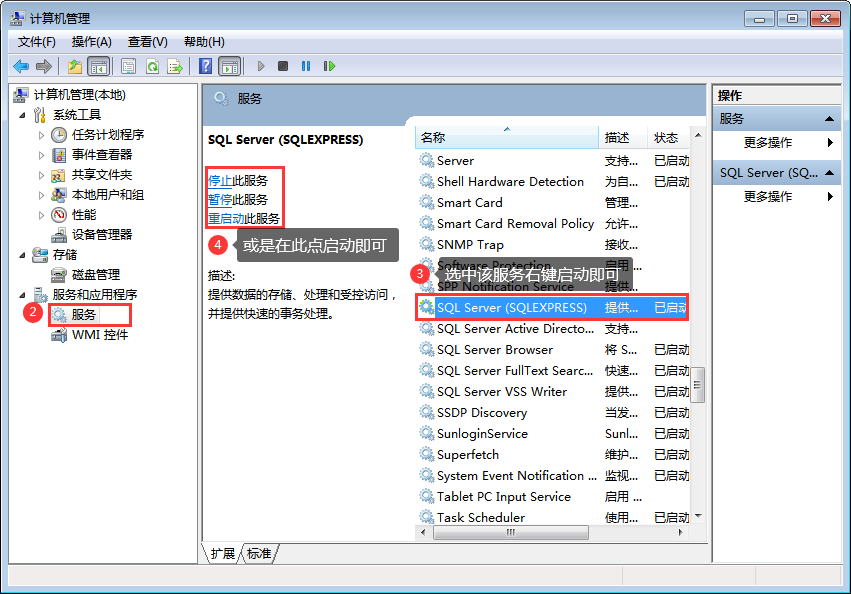The image size is (851, 594).
Task: Click the Forward arrow toolbar icon
Action: (44, 66)
